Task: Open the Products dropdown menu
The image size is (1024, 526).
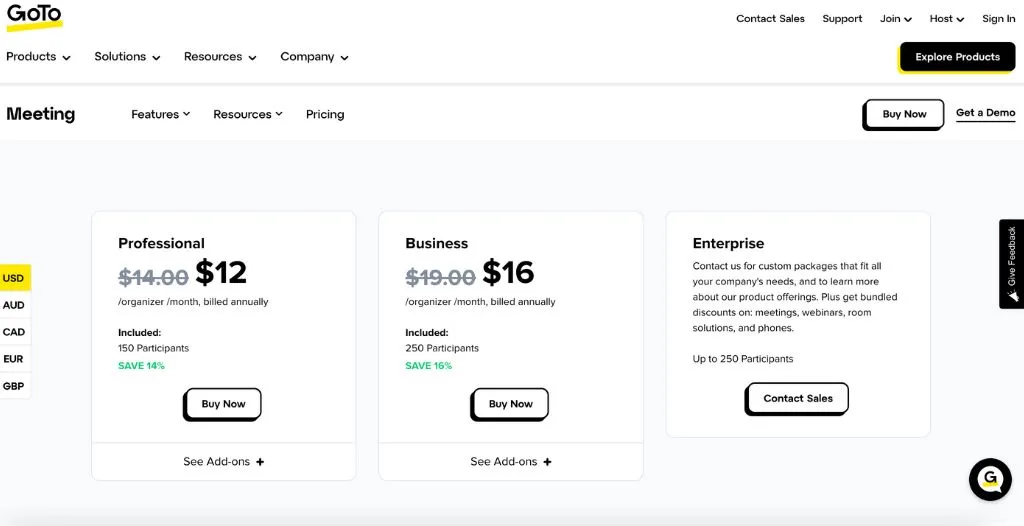Action: pyautogui.click(x=38, y=57)
